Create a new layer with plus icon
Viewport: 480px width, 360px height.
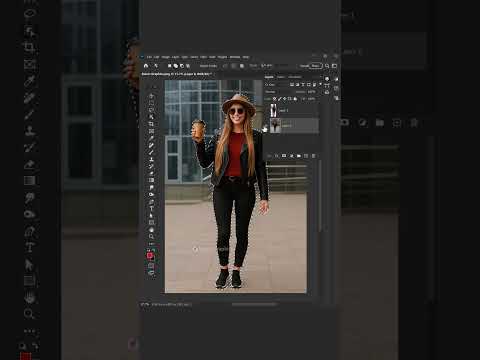306,156
